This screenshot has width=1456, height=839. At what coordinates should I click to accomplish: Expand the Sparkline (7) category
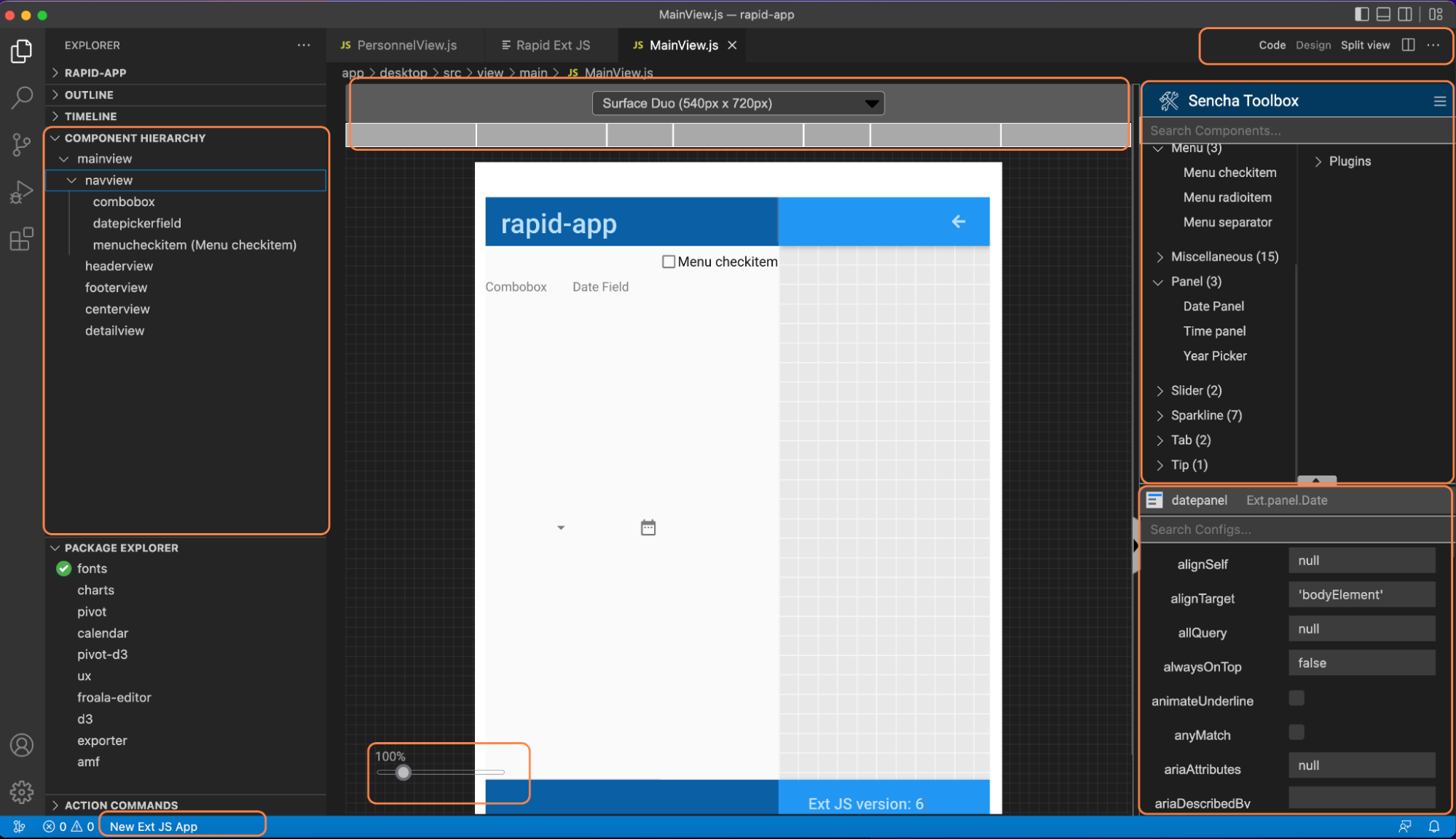point(1160,415)
